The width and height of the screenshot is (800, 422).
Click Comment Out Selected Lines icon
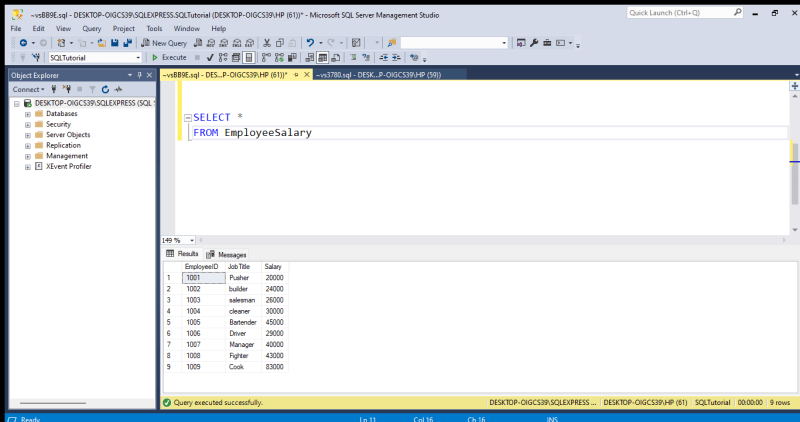coord(353,58)
